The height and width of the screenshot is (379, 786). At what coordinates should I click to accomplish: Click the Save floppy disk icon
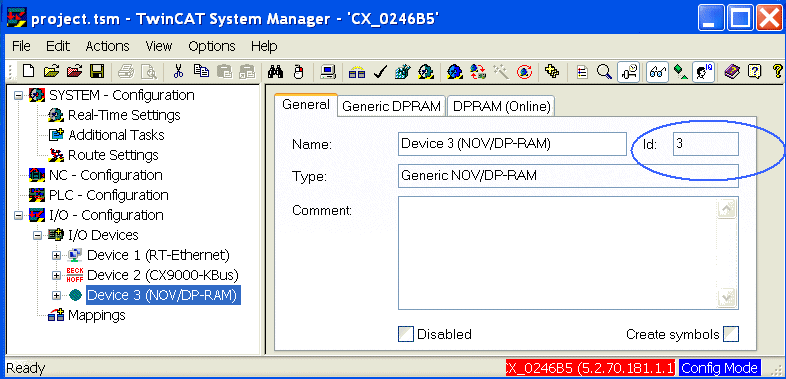pyautogui.click(x=96, y=71)
